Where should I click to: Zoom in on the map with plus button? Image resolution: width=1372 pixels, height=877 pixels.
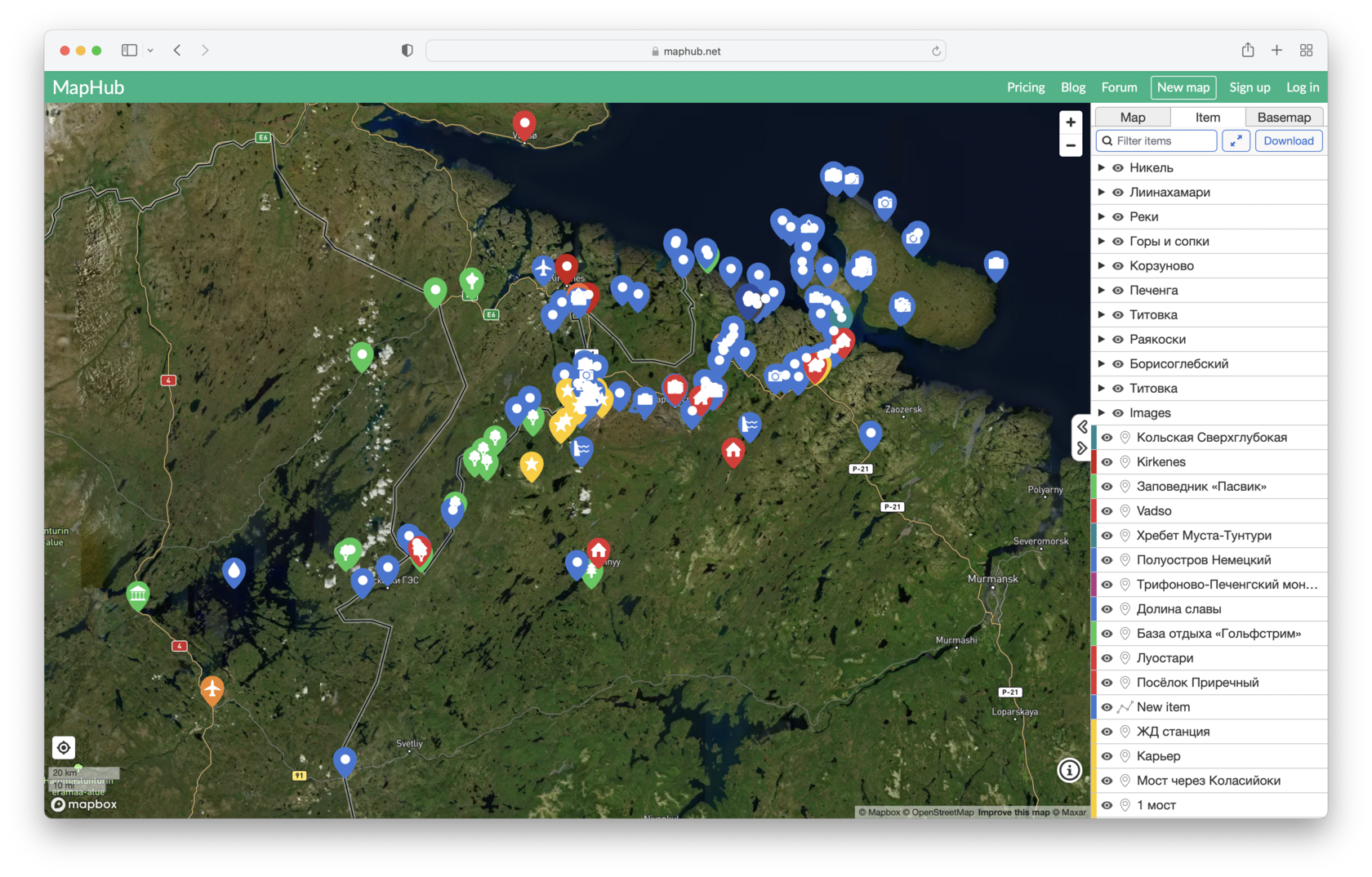(x=1070, y=122)
